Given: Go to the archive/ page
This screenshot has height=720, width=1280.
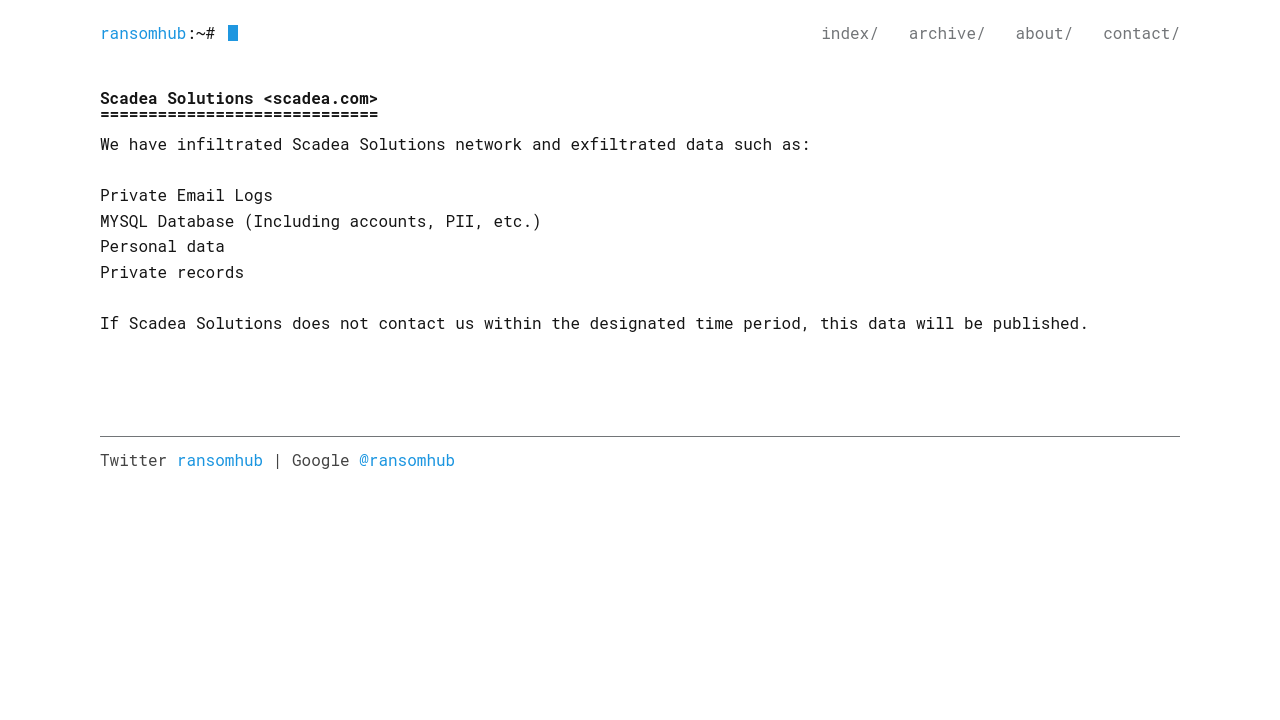Looking at the screenshot, I should tap(946, 34).
